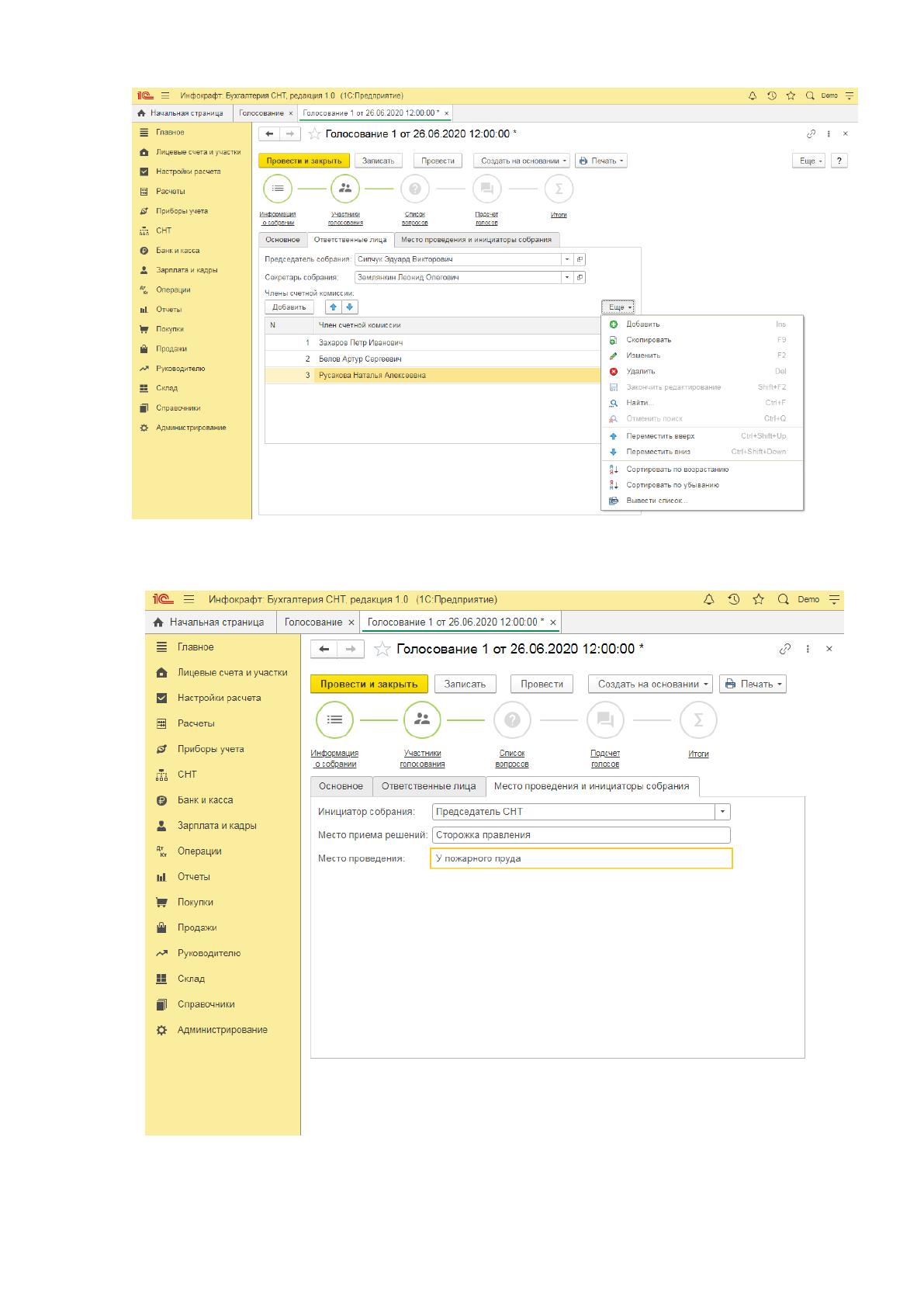Click Список вопросов step circle in upper screenshot
Viewport: 924px width, 1307px height.
pyautogui.click(x=414, y=189)
